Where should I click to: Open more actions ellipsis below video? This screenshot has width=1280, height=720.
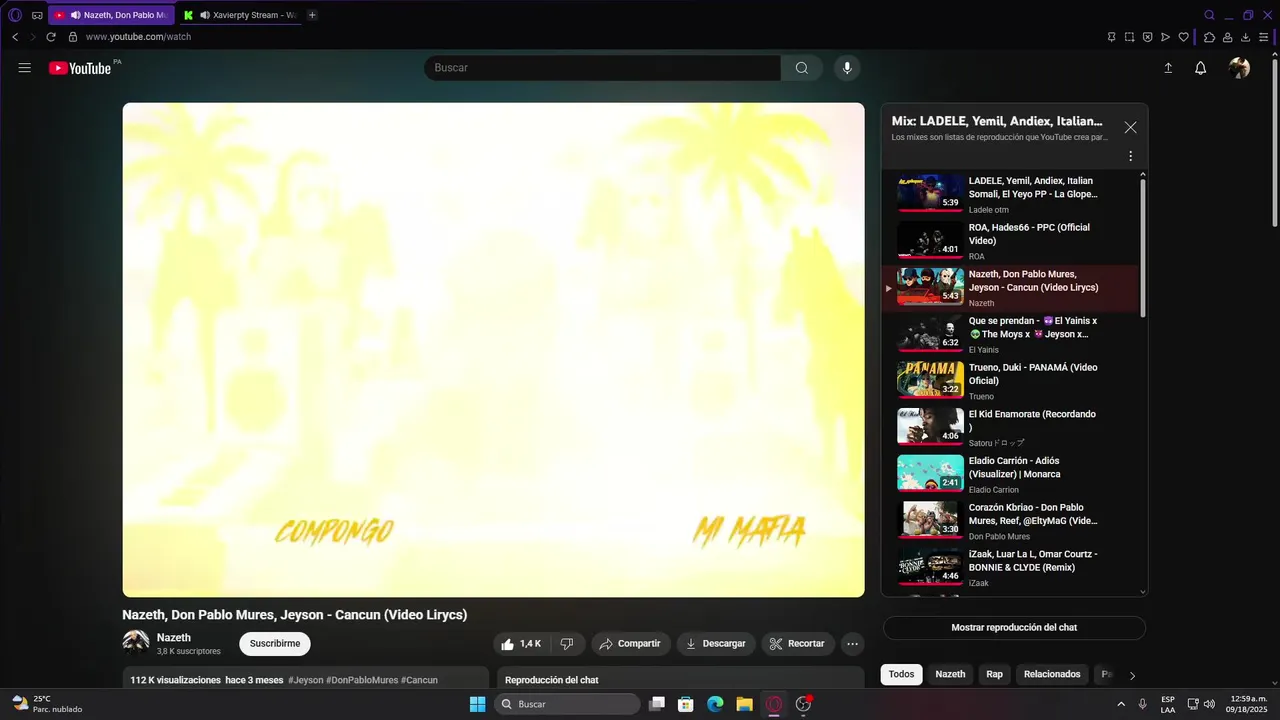point(852,644)
